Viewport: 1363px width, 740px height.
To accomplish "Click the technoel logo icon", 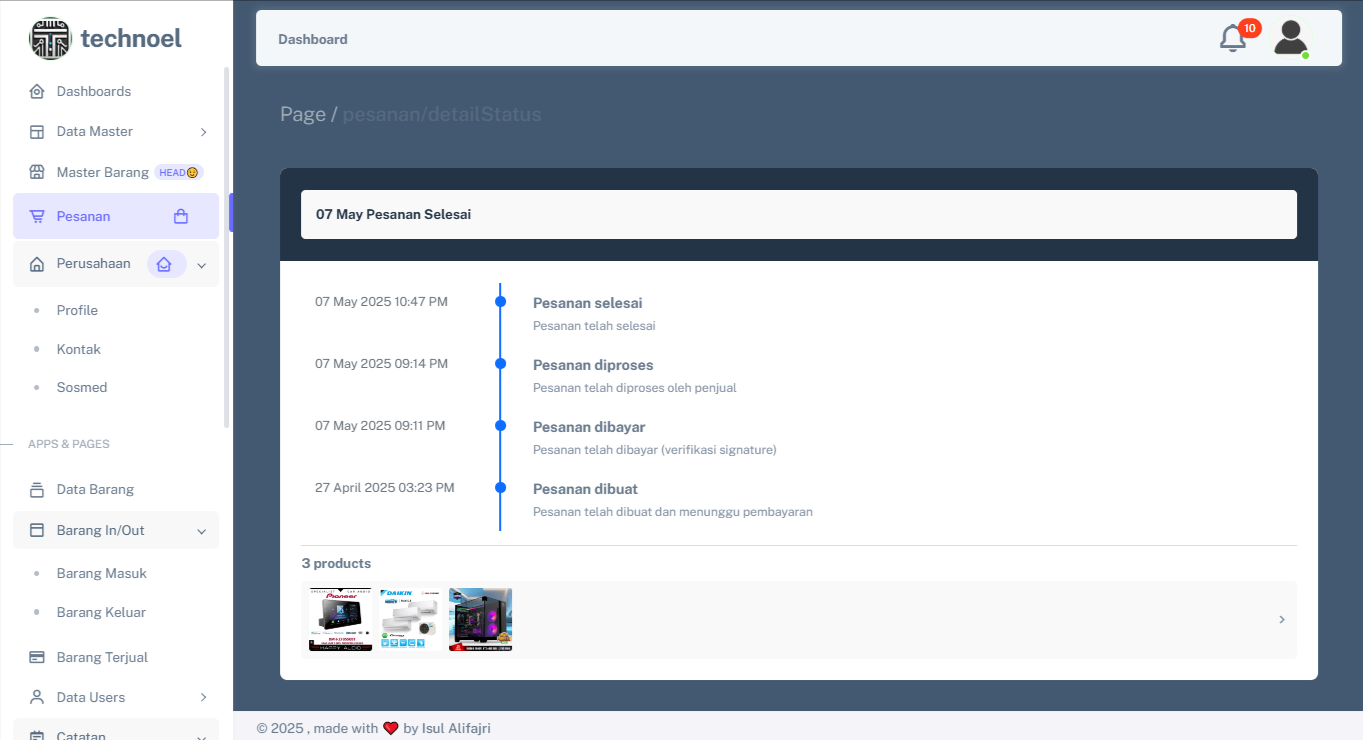I will point(50,39).
